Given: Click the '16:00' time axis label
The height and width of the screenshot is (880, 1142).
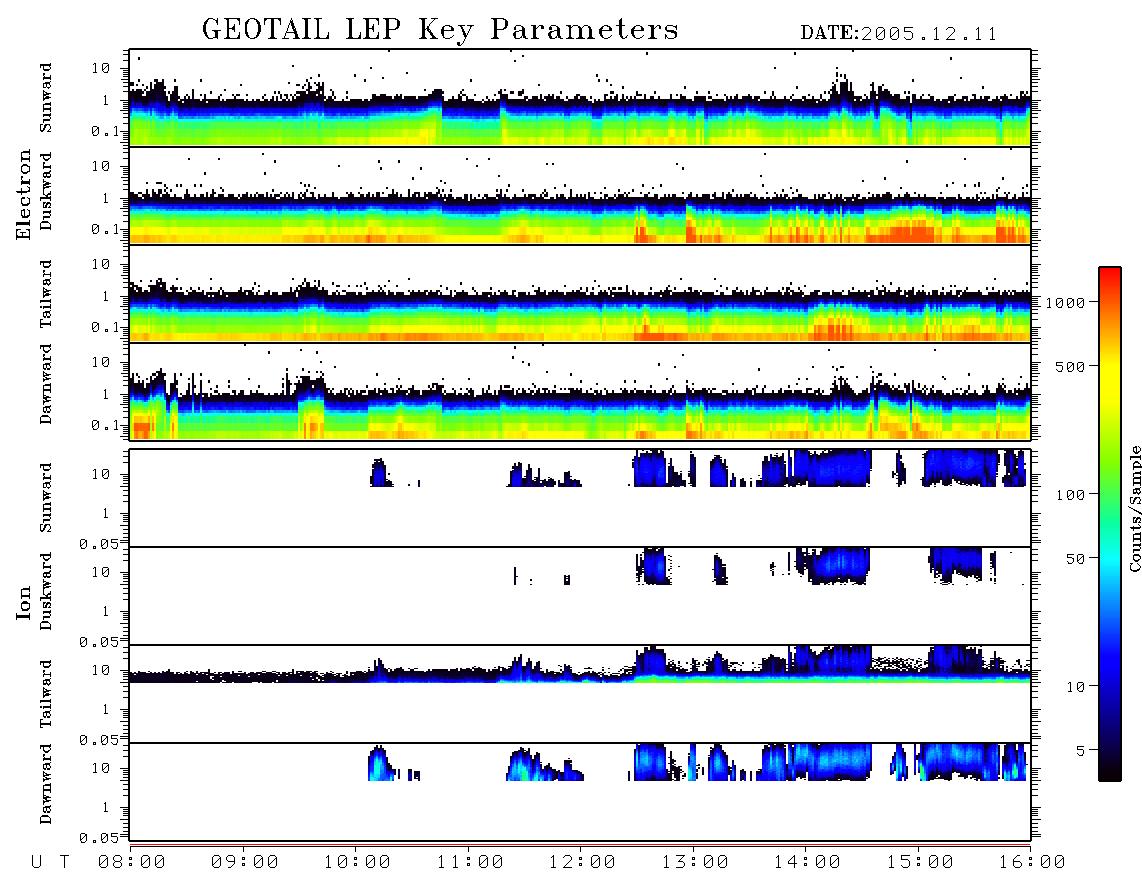Looking at the screenshot, I should pyautogui.click(x=1032, y=863).
